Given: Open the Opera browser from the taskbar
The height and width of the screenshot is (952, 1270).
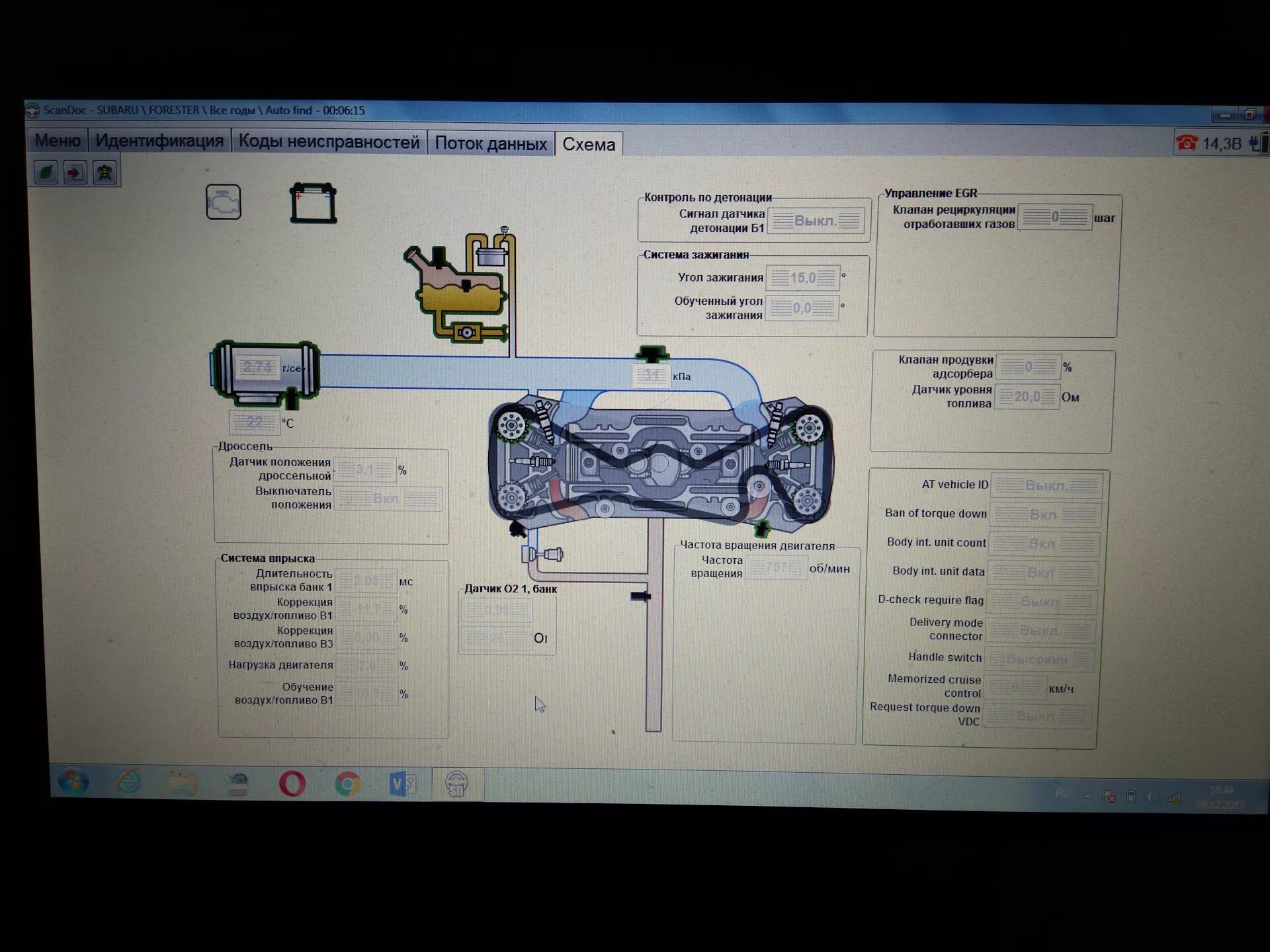Looking at the screenshot, I should coord(292,783).
